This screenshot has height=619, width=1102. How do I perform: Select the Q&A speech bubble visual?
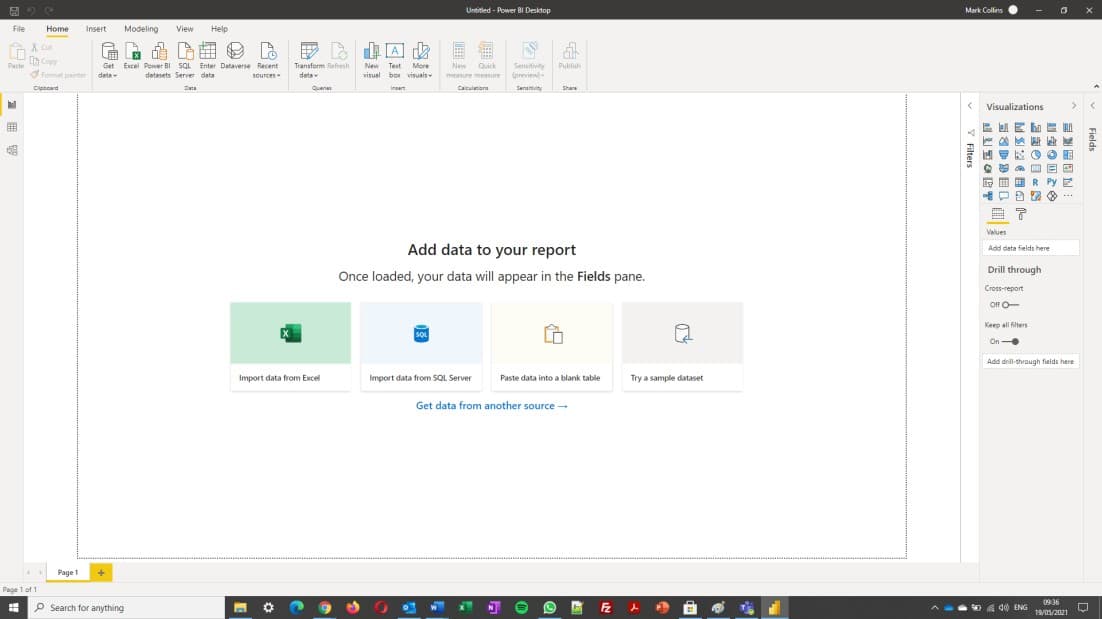tap(1004, 196)
